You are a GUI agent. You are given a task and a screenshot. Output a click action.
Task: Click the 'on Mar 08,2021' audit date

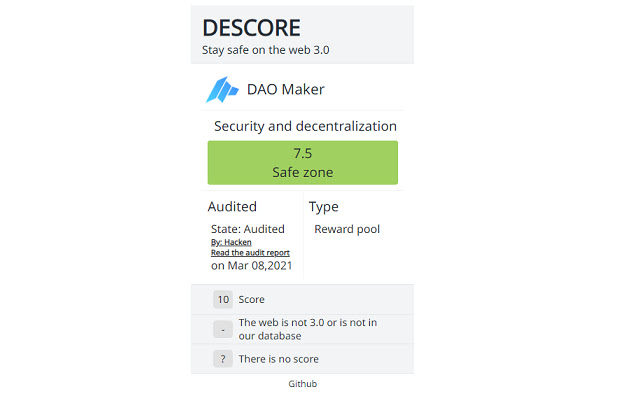pos(251,266)
